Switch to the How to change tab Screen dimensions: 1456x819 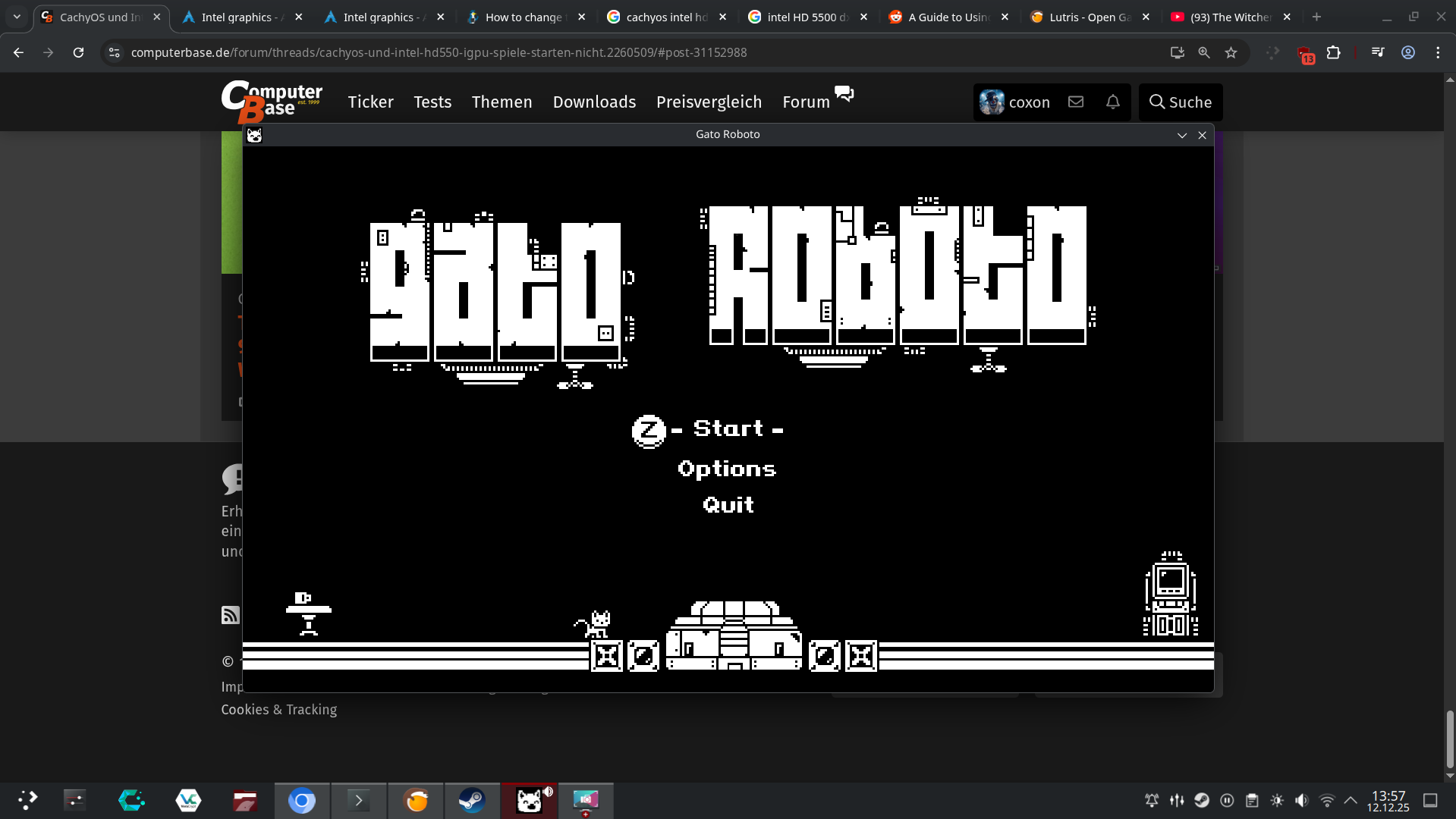click(526, 17)
